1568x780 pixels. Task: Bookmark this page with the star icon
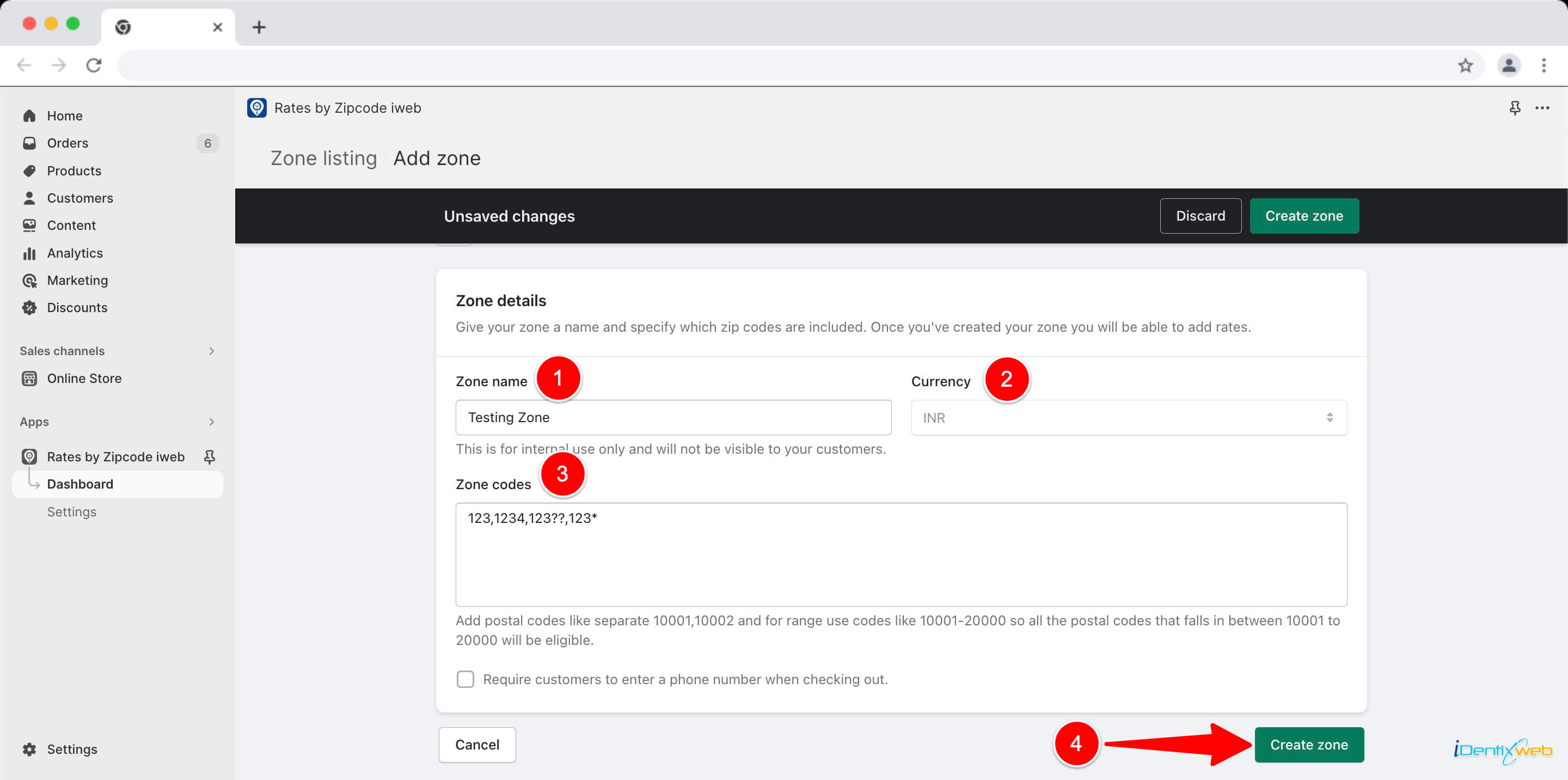1466,65
